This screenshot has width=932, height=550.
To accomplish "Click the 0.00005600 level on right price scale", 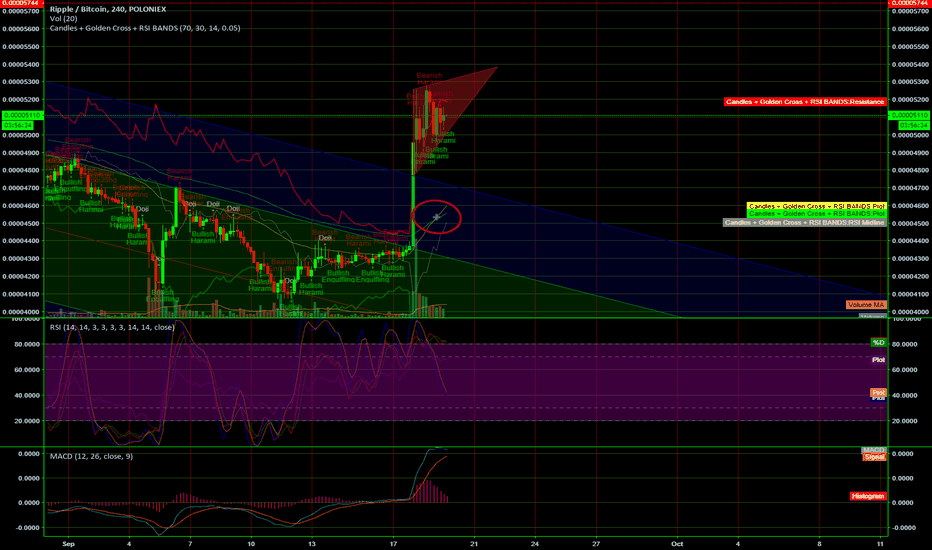I will (x=911, y=29).
